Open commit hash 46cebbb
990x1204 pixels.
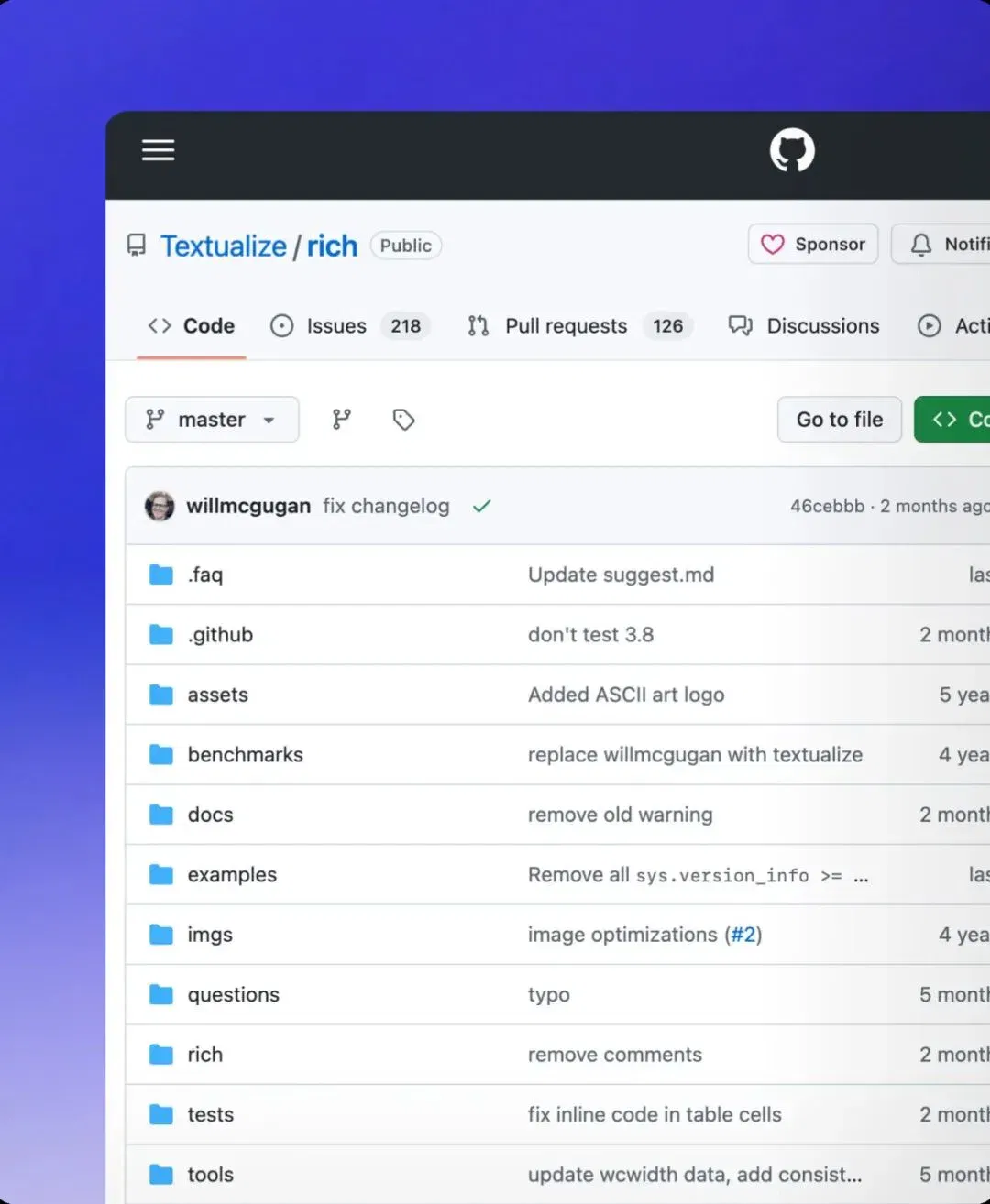pyautogui.click(x=827, y=506)
